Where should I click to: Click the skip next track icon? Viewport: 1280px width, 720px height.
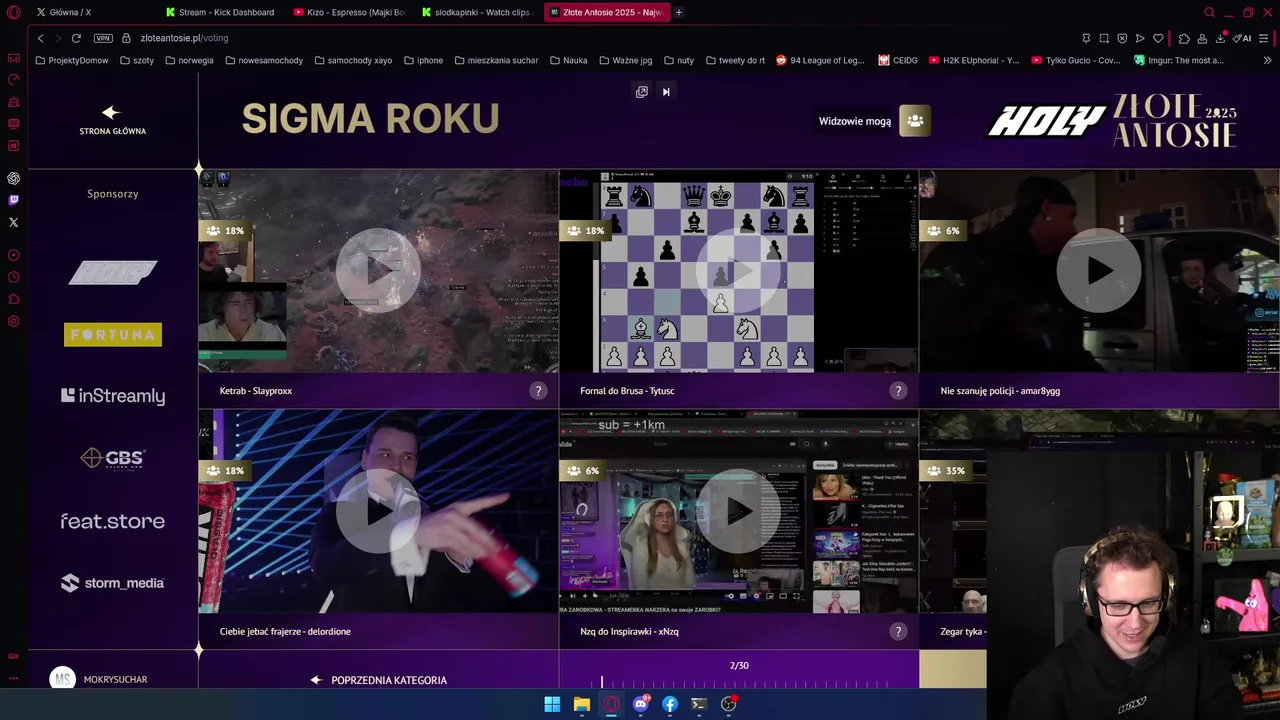[666, 92]
